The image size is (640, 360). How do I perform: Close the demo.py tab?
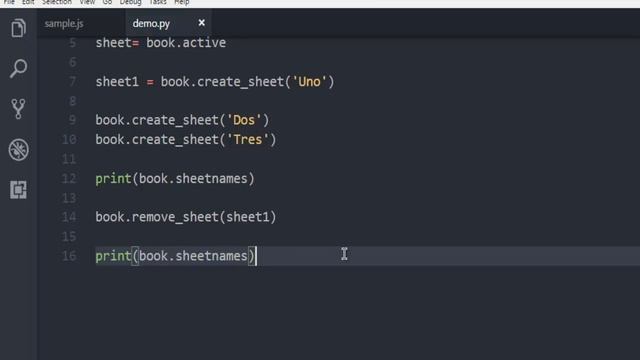pyautogui.click(x=202, y=23)
